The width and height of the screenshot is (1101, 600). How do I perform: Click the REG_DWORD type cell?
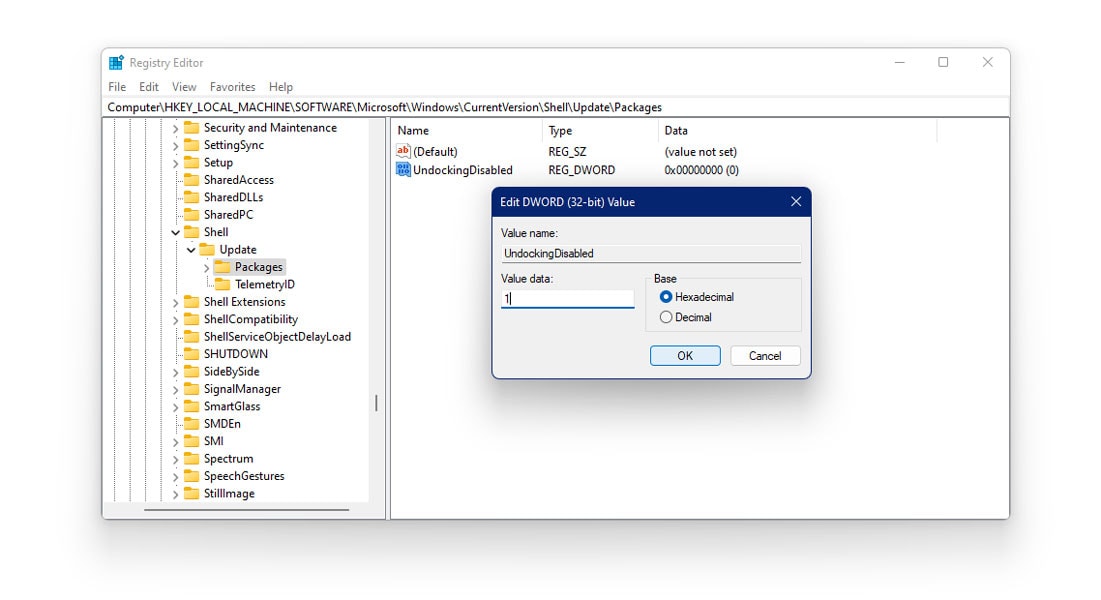click(581, 170)
